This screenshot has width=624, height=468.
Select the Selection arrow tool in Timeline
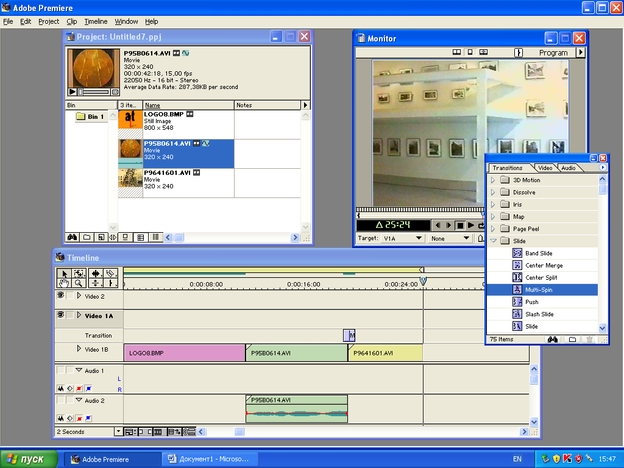click(64, 273)
